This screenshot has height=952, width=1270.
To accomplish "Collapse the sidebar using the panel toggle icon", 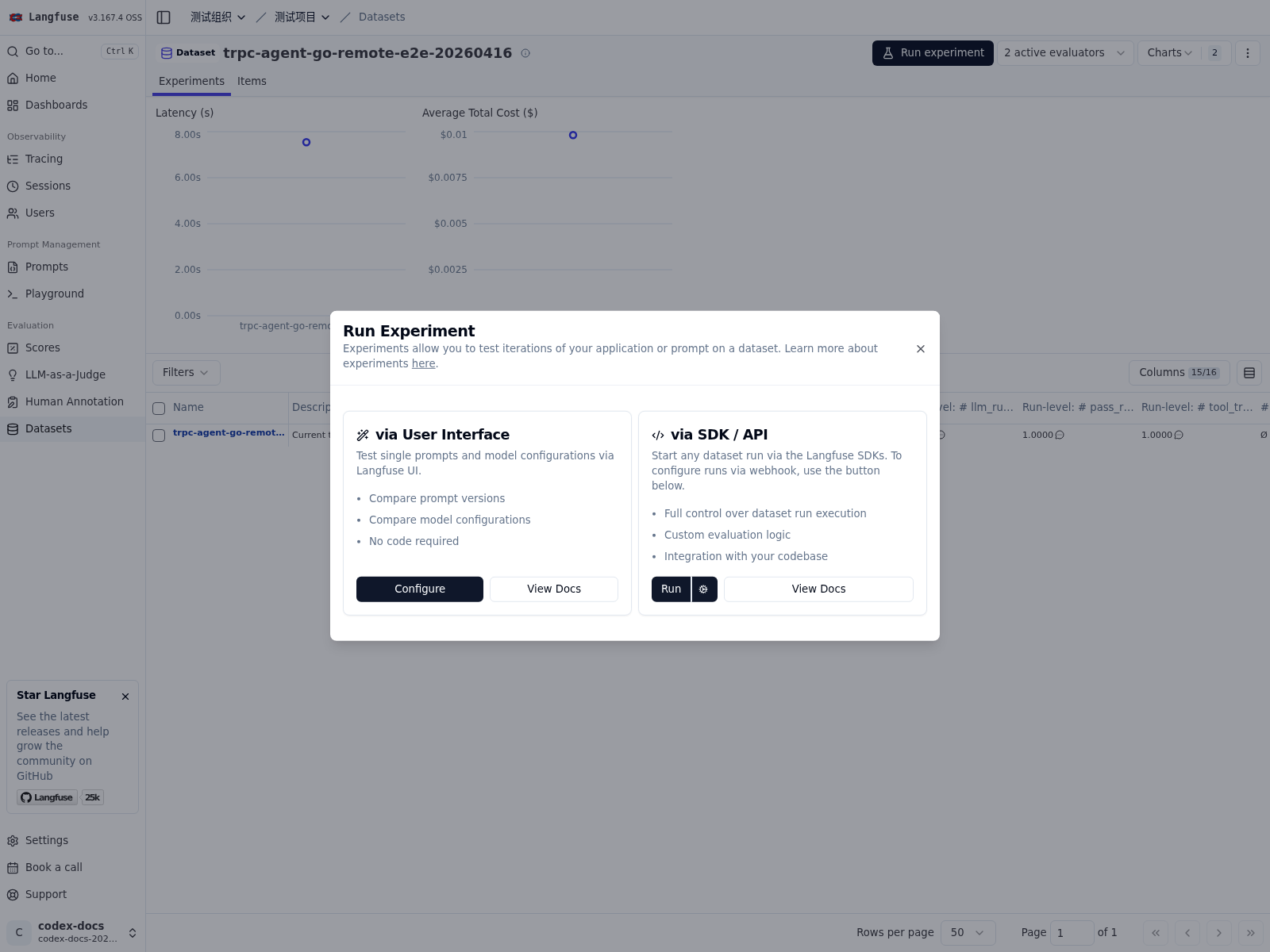I will coord(164,17).
